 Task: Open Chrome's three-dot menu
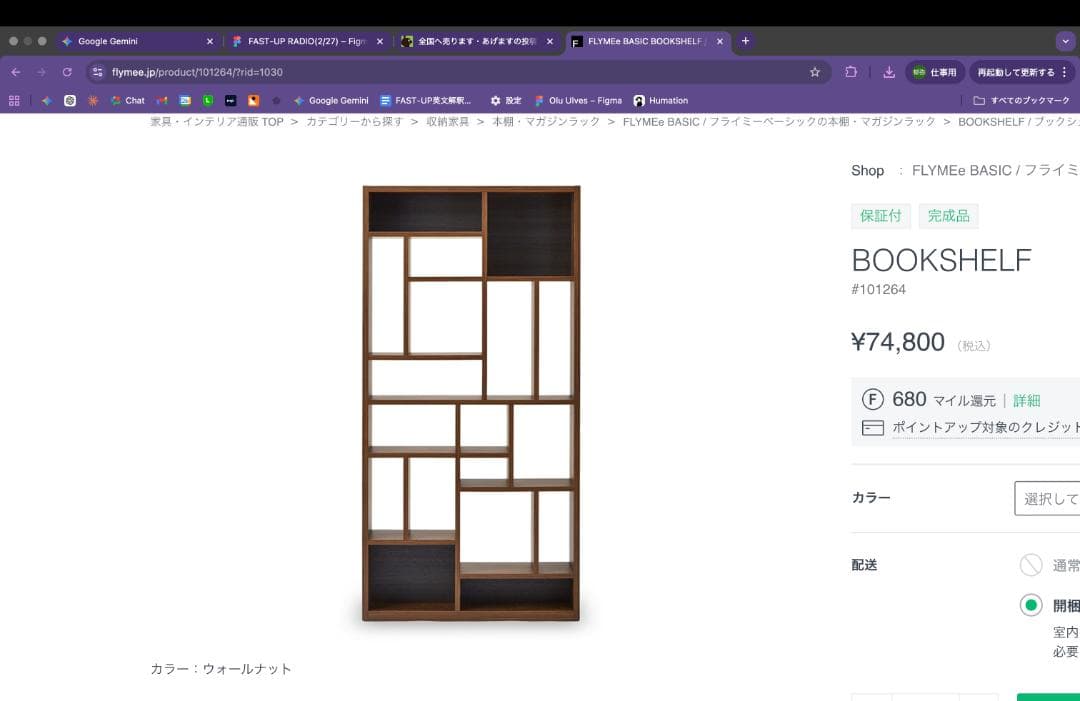pos(1064,72)
